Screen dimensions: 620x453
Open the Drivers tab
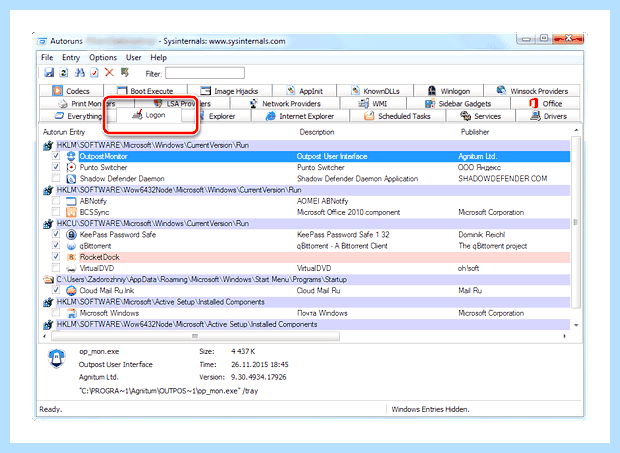click(548, 116)
